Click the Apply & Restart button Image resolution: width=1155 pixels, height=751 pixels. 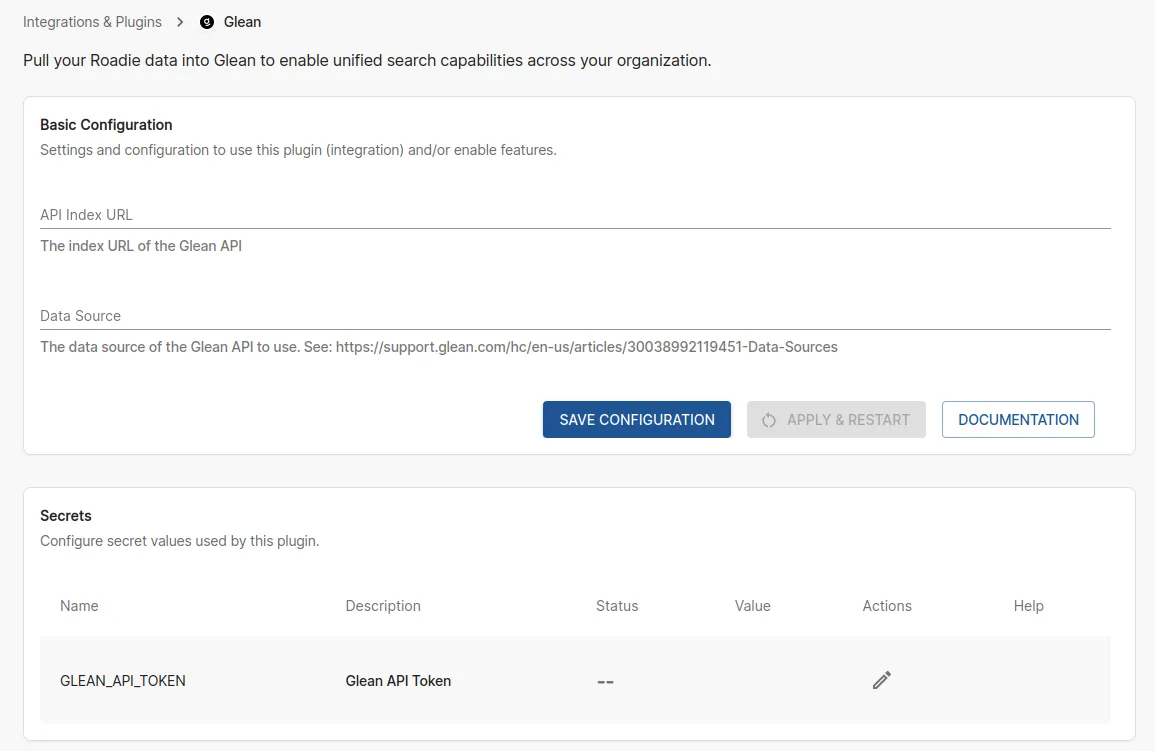836,420
